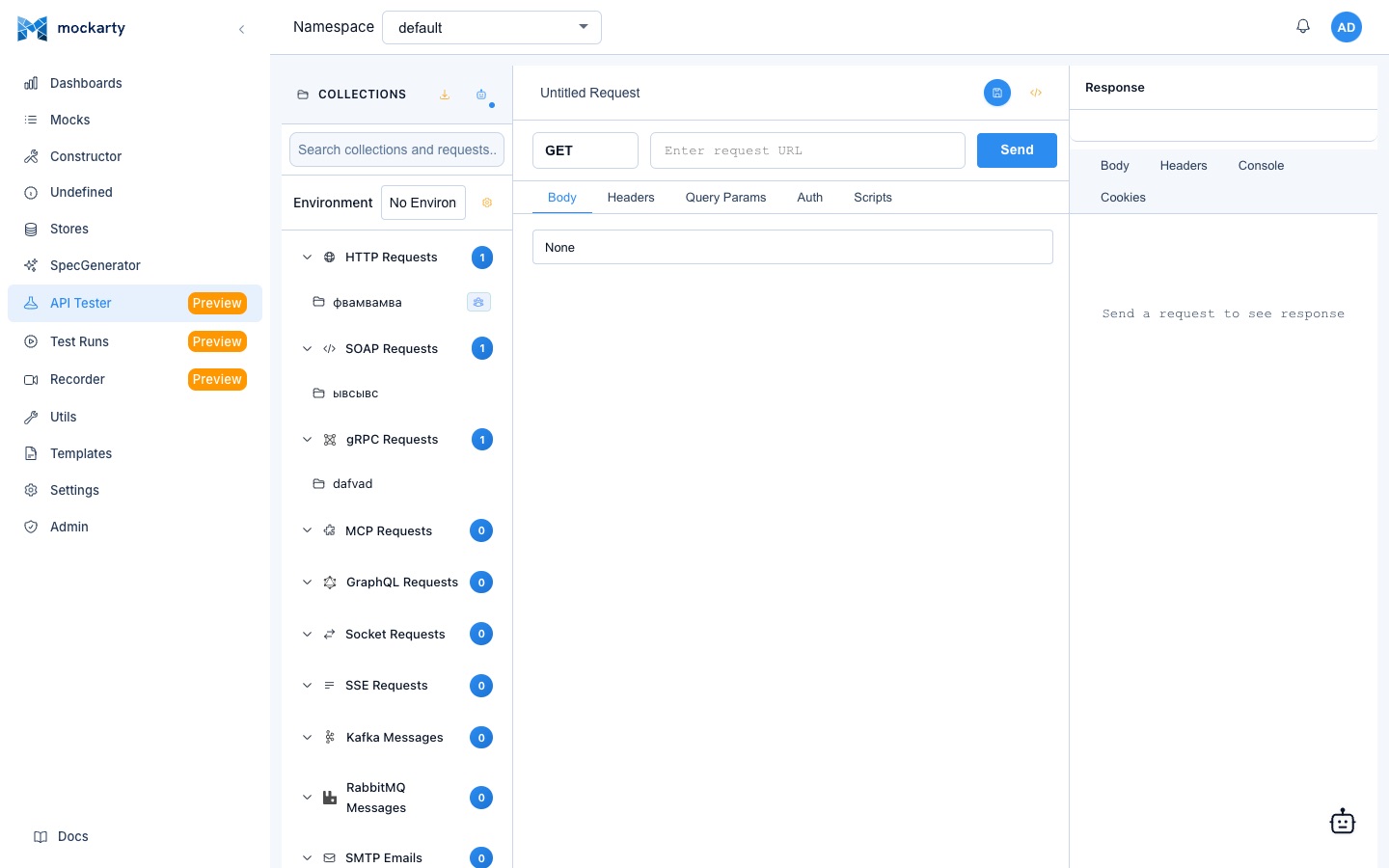Open the code snippet icon beside save

pyautogui.click(x=1036, y=93)
